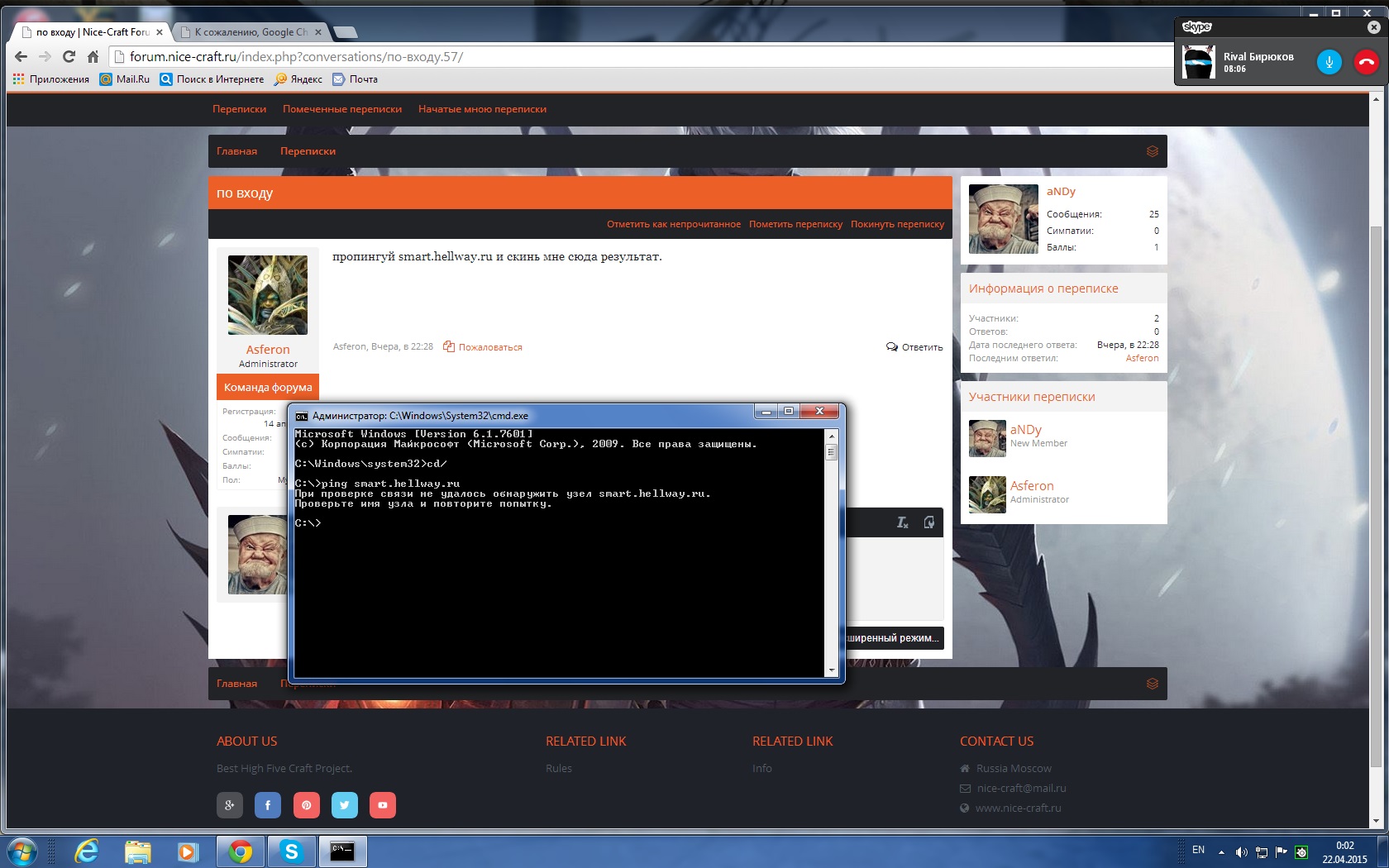Minimize the cmd.exe window
This screenshot has height=868, width=1389.
766,412
